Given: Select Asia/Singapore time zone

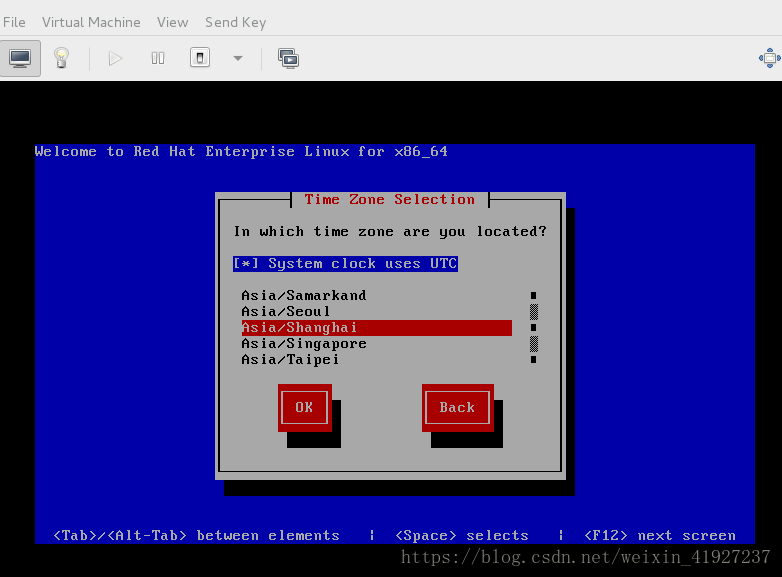Looking at the screenshot, I should tap(377, 344).
